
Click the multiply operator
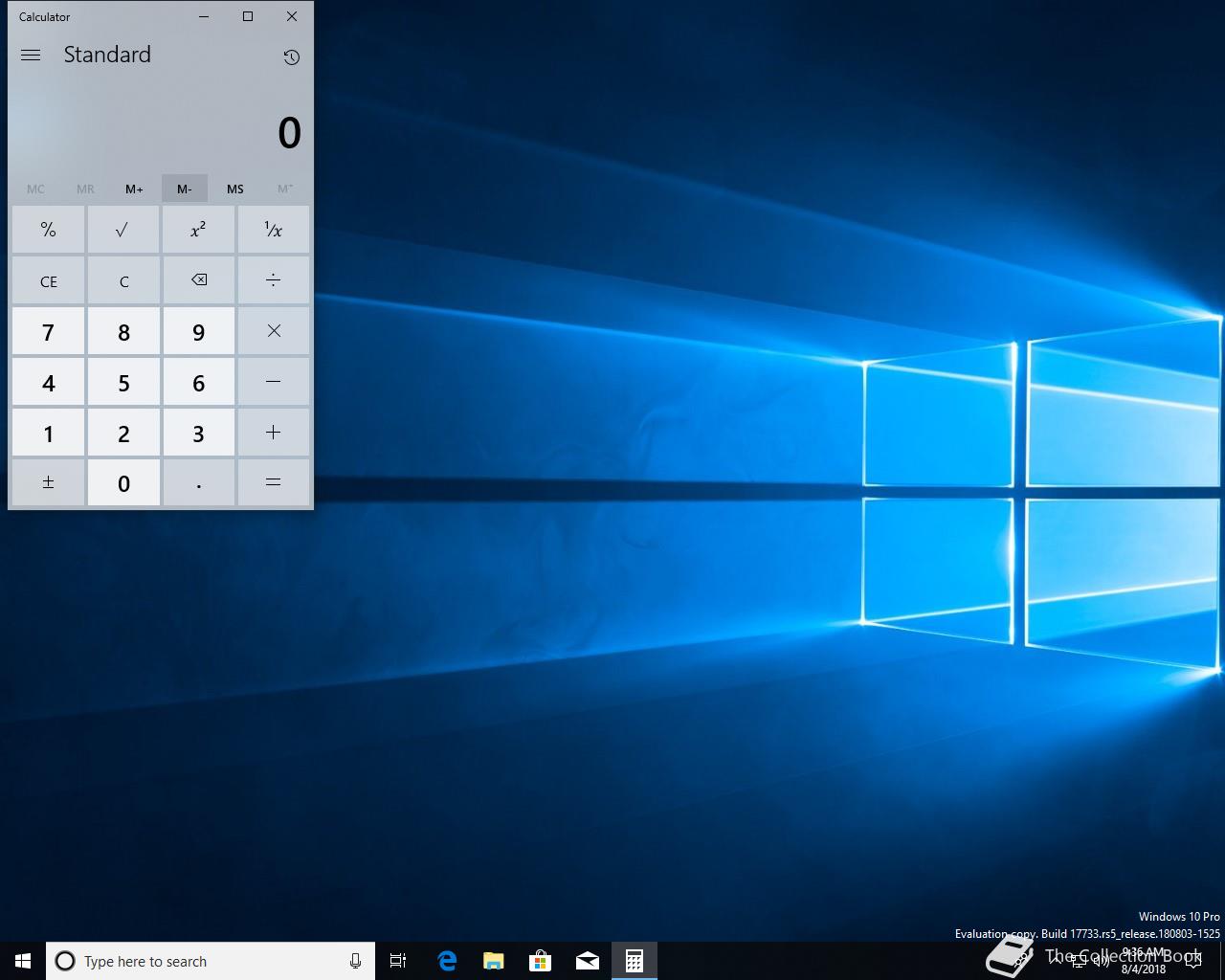[x=273, y=331]
